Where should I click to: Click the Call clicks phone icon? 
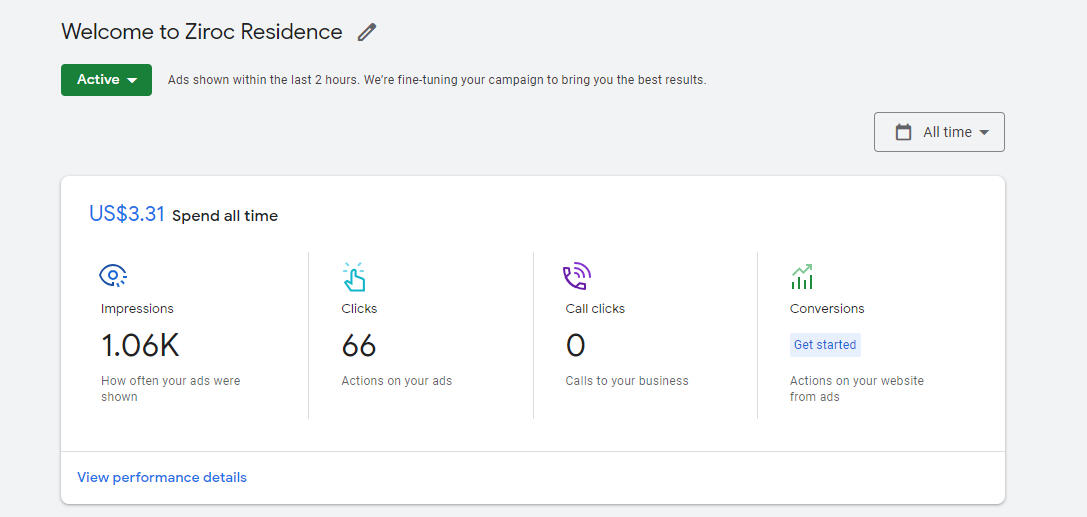coord(577,276)
